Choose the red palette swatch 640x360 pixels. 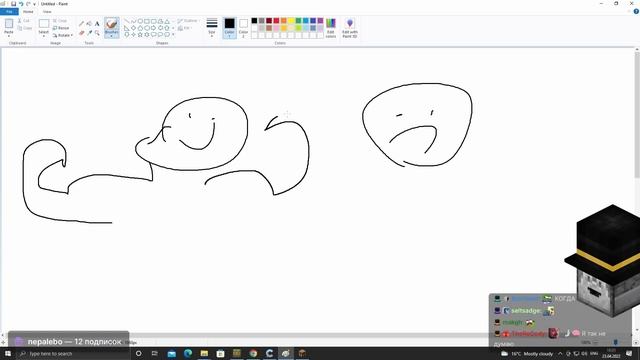coord(276,20)
